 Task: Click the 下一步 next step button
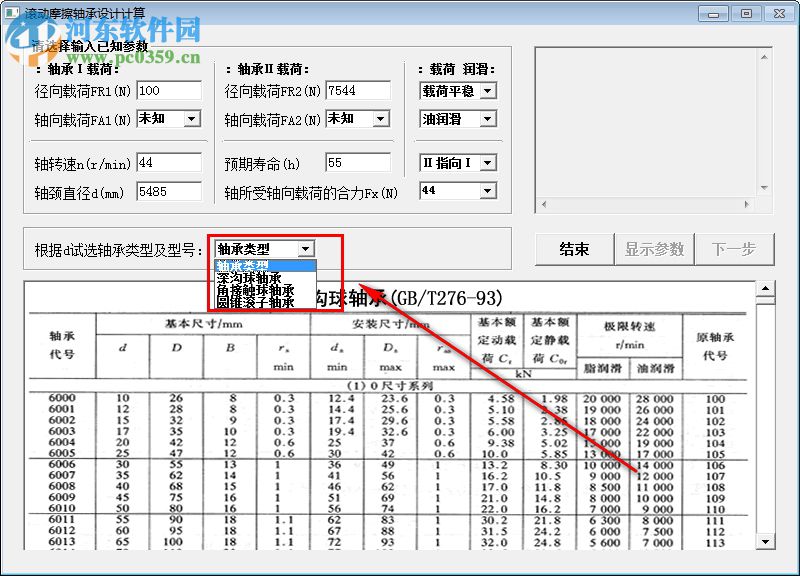click(736, 249)
